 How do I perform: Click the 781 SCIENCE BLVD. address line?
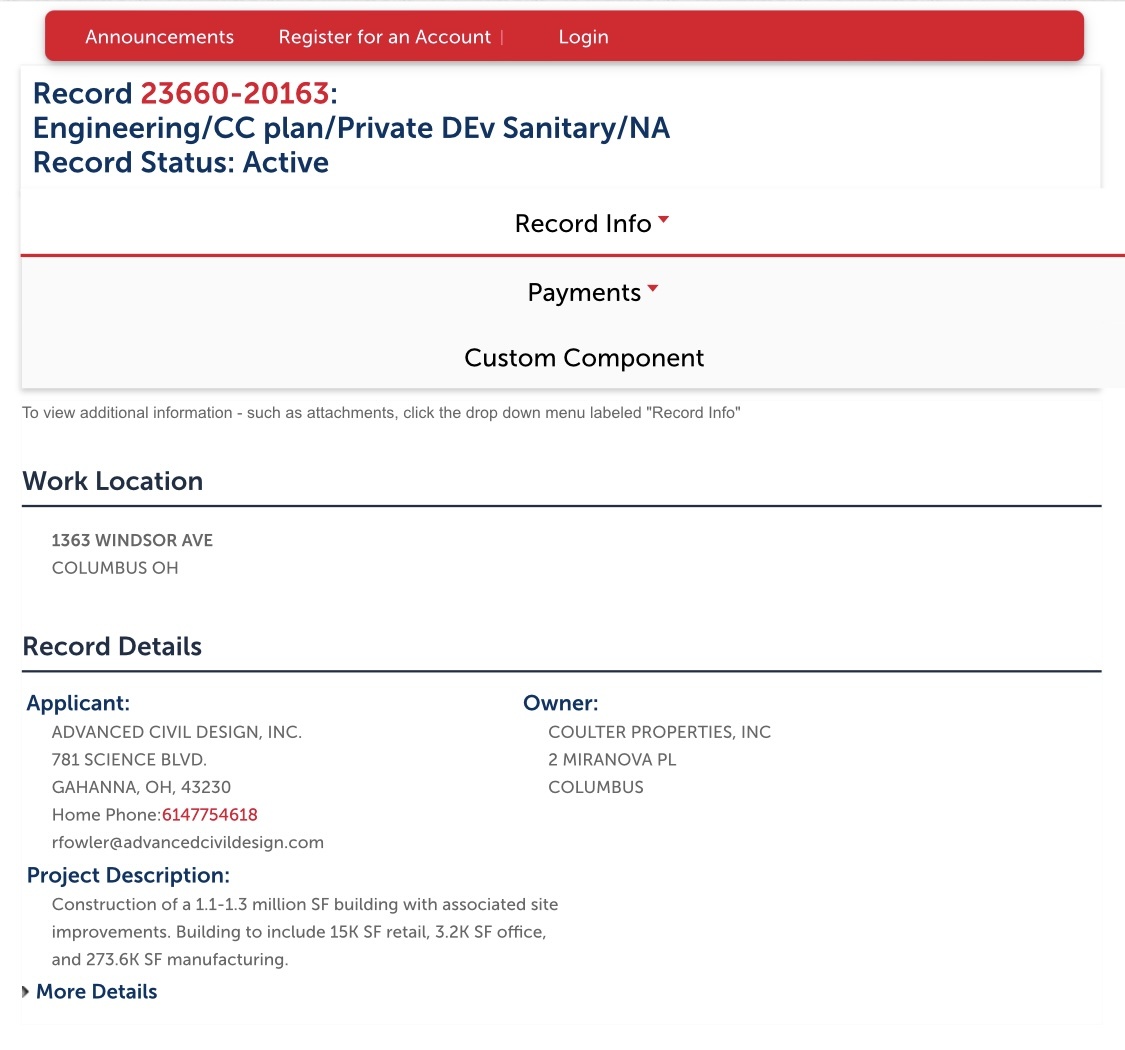point(129,759)
